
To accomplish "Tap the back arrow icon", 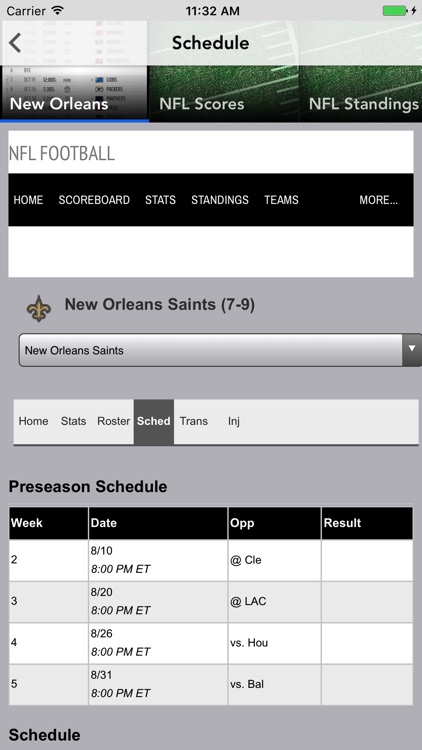I will pos(15,43).
